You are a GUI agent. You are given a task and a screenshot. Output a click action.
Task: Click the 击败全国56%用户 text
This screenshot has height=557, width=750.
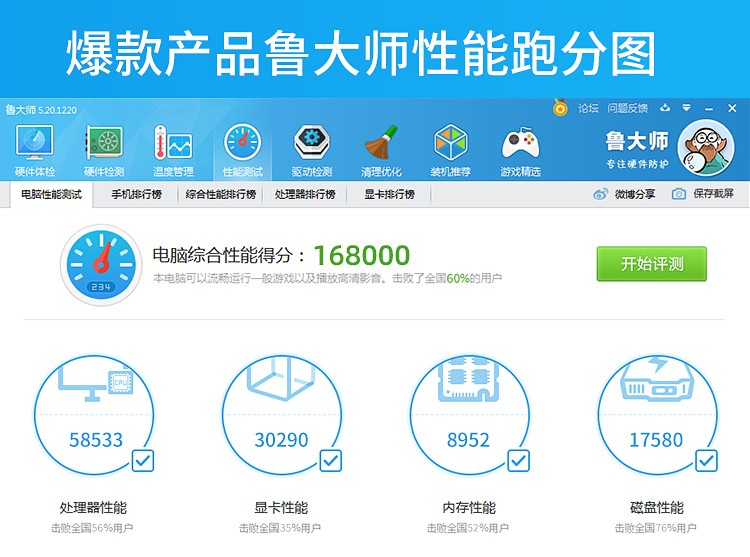(92, 528)
